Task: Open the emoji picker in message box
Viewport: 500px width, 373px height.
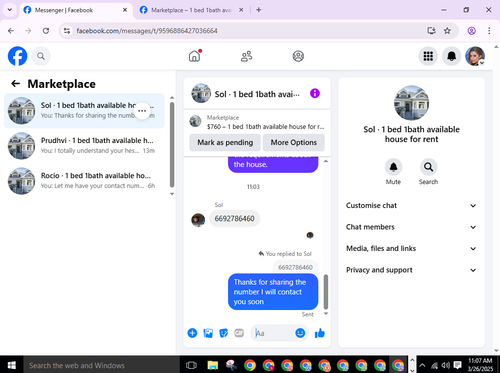Action: tap(300, 333)
